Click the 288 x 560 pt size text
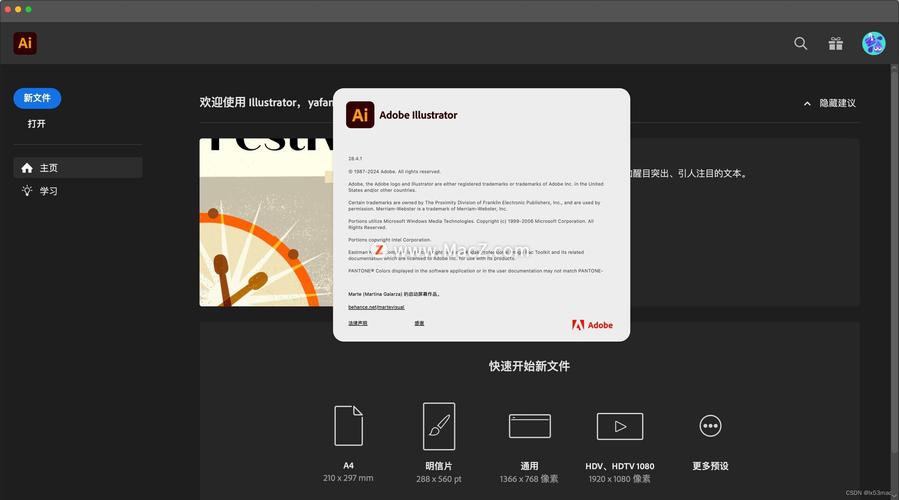The image size is (899, 500). tap(439, 479)
